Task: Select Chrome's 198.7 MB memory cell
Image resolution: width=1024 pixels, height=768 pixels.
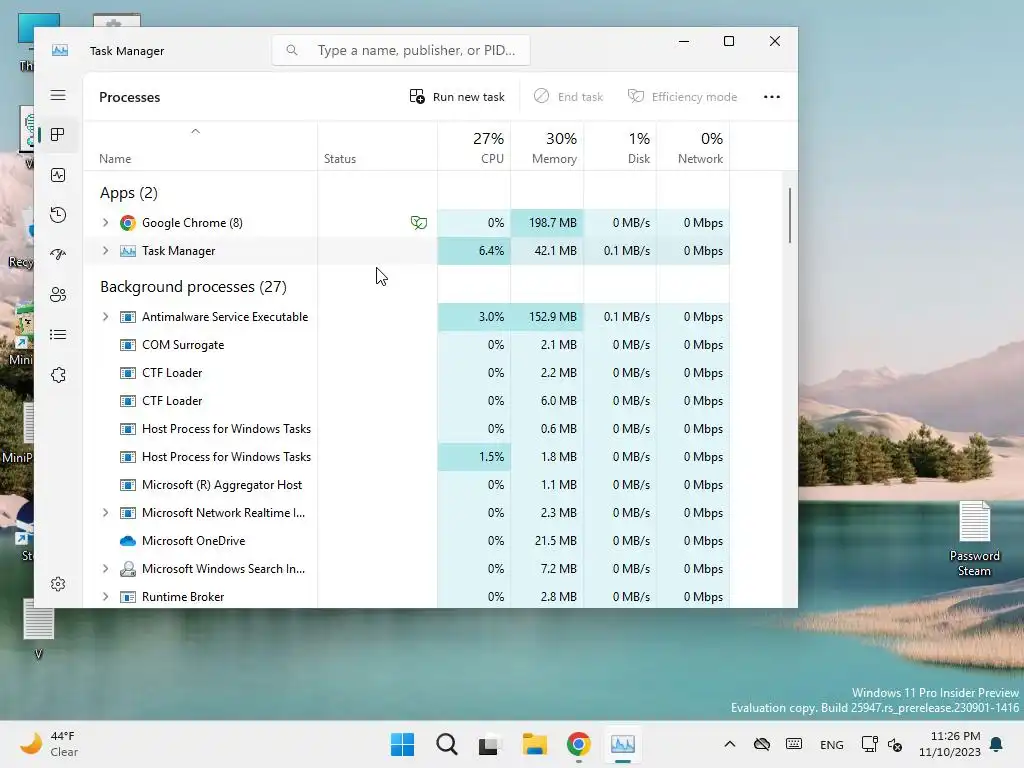Action: (547, 223)
